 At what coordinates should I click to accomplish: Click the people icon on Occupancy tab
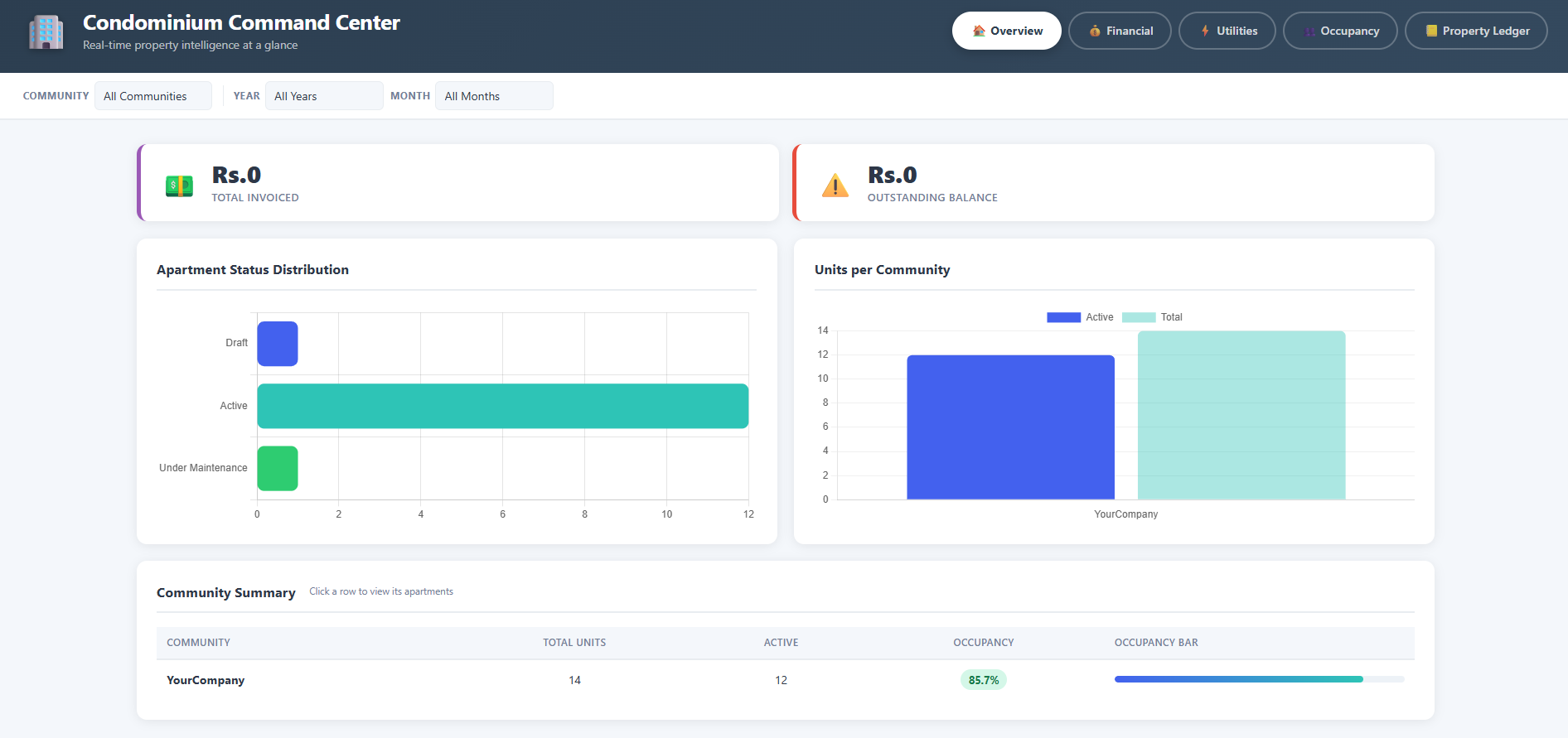[x=1309, y=31]
